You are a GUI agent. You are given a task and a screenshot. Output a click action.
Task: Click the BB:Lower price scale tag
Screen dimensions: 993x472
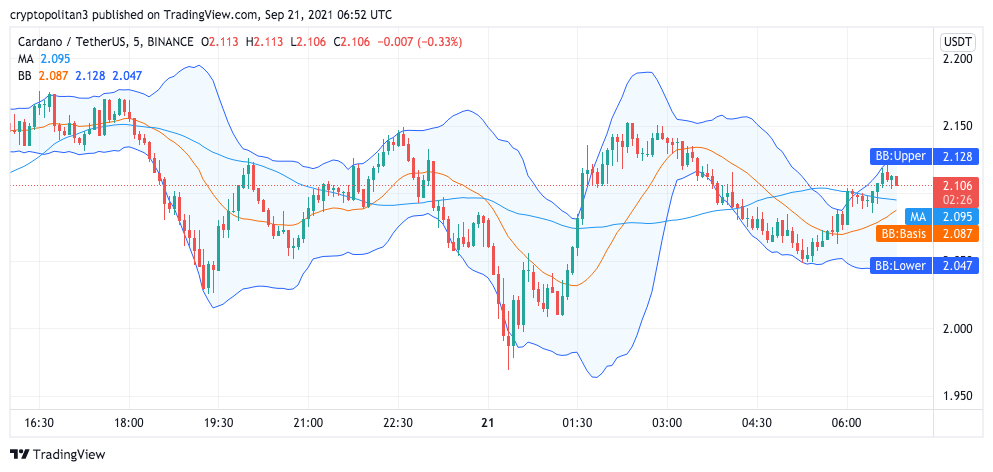[900, 266]
